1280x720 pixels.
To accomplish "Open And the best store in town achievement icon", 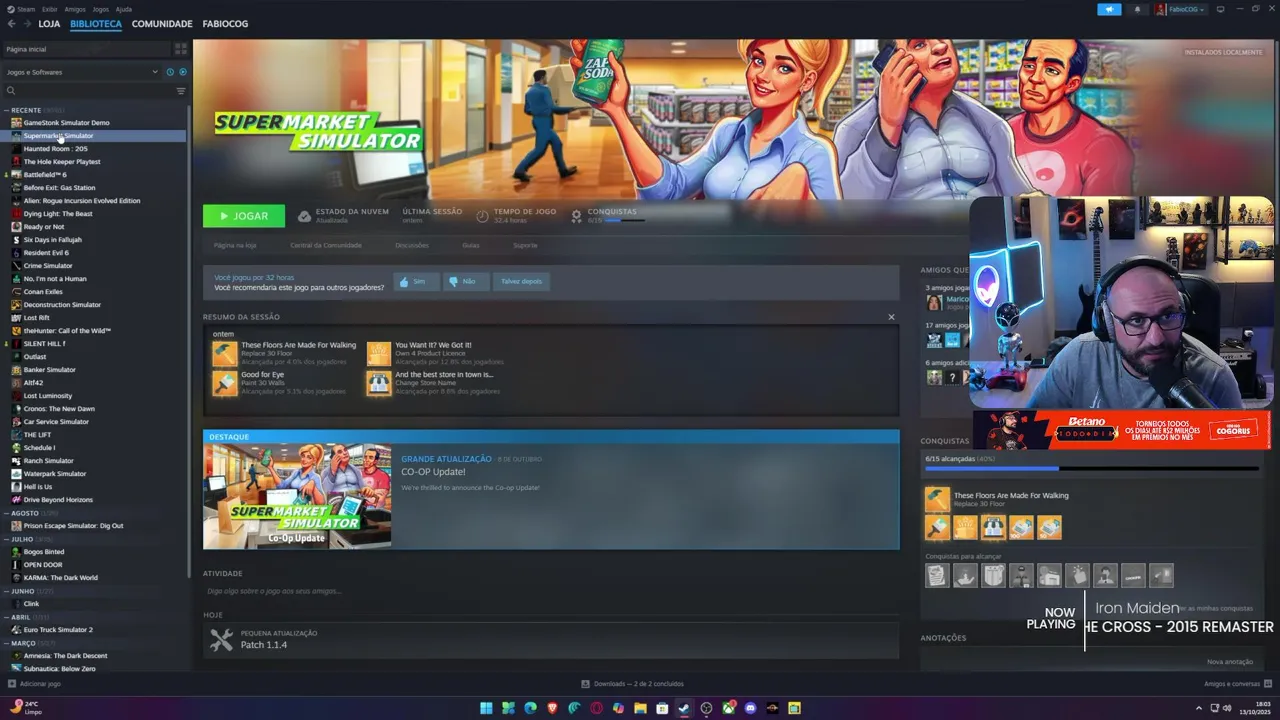I will click(x=379, y=383).
